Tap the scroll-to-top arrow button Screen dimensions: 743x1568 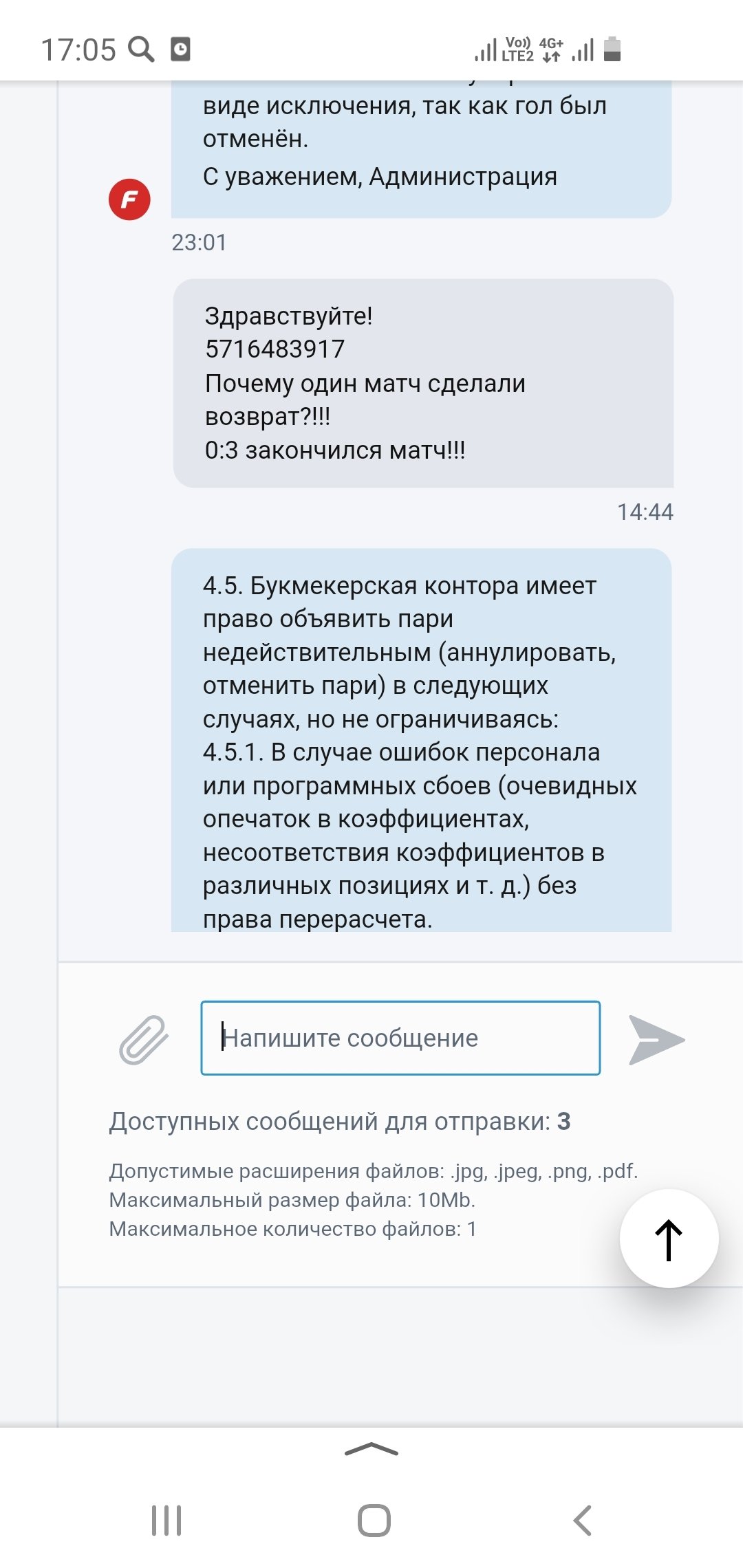click(669, 1239)
